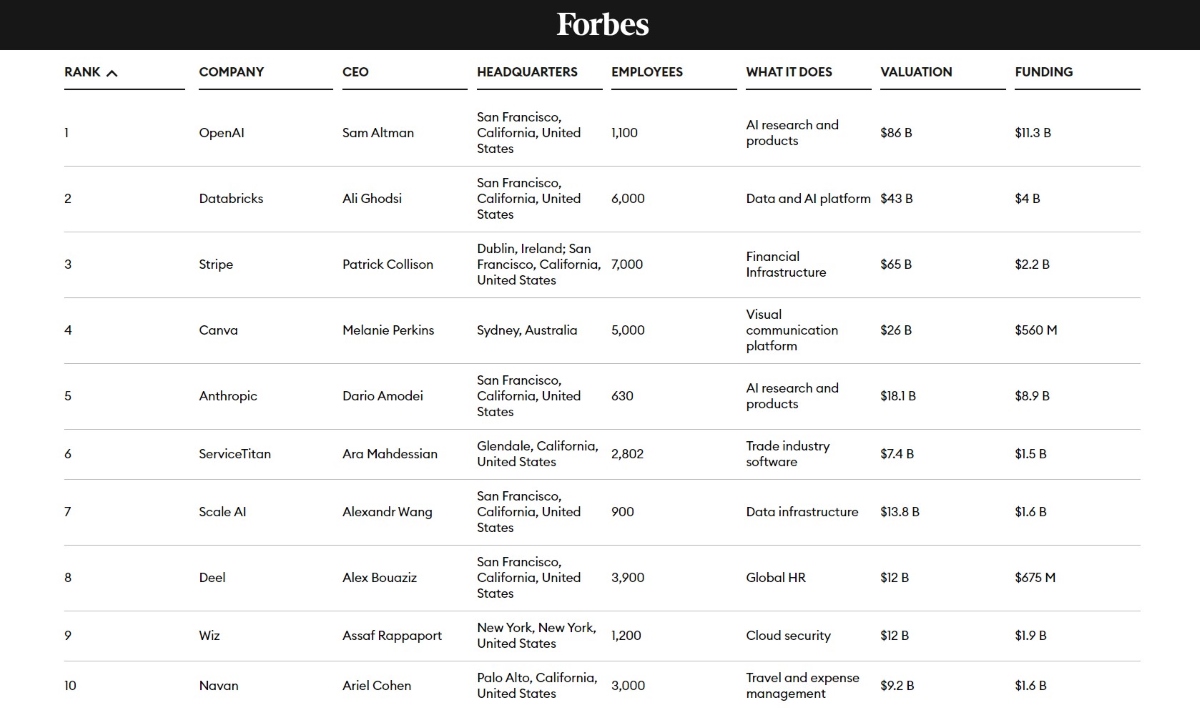The height and width of the screenshot is (708, 1200).
Task: Sort by the EMPLOYEES column header
Action: coord(647,72)
